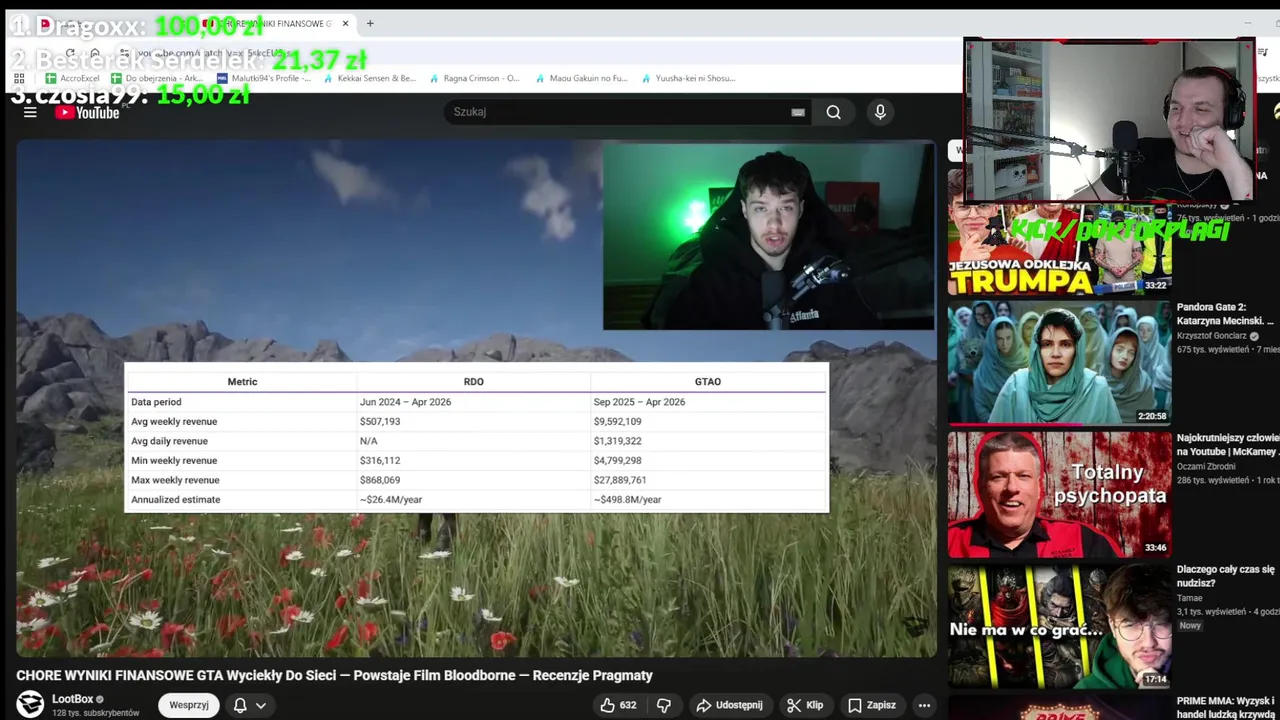
Task: Start voice search with microphone icon
Action: (x=880, y=112)
